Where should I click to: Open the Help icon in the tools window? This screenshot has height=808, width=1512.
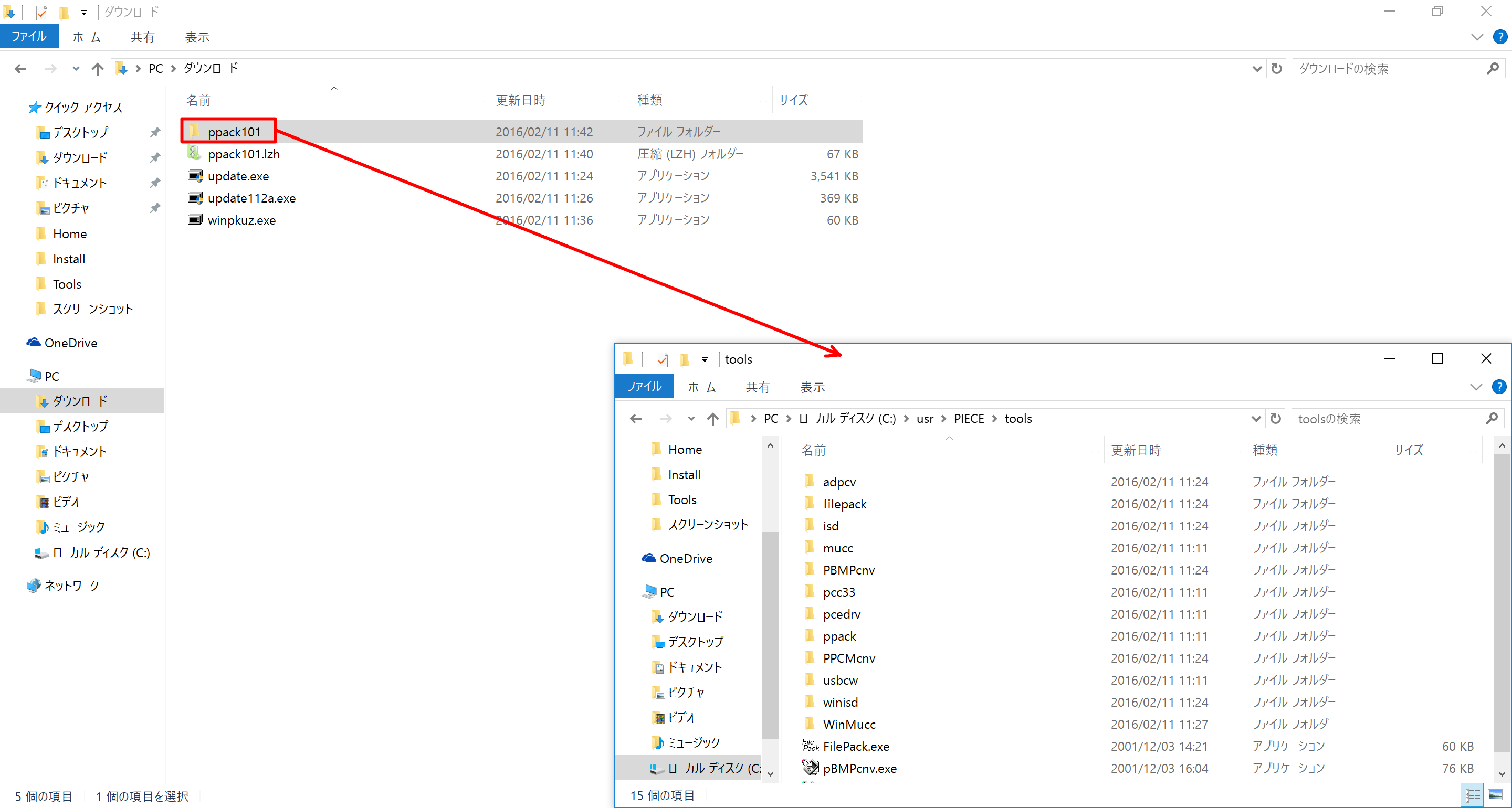1498,387
